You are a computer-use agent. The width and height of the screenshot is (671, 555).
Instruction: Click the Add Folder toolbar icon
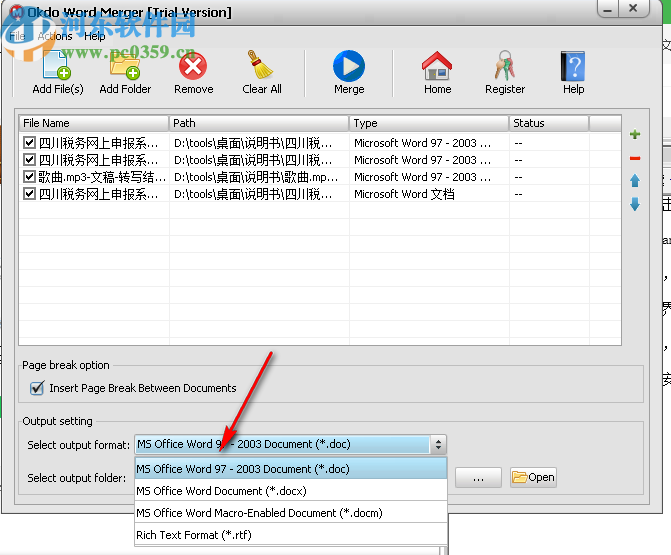click(125, 65)
